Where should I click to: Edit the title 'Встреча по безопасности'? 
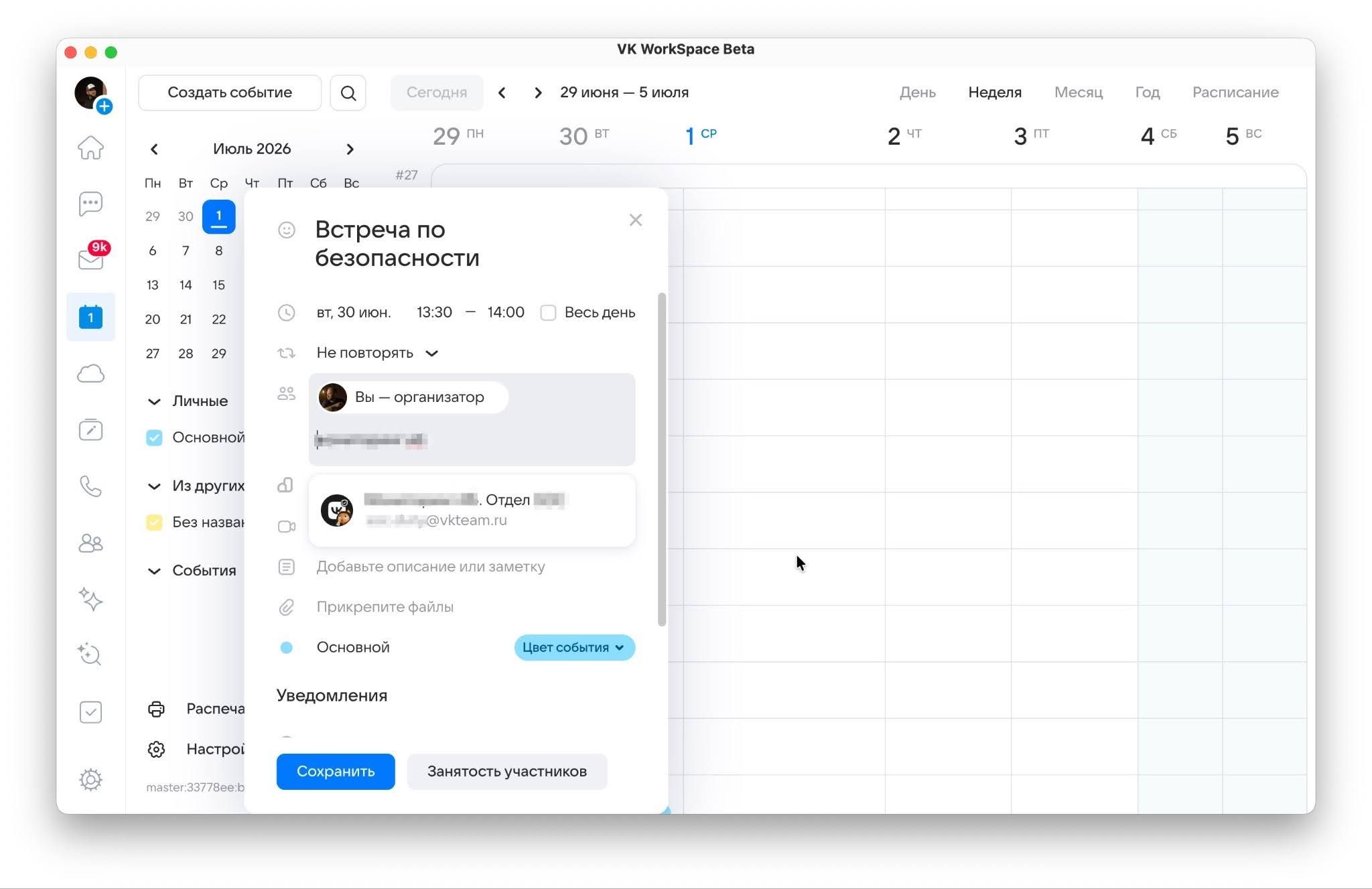[x=397, y=244]
